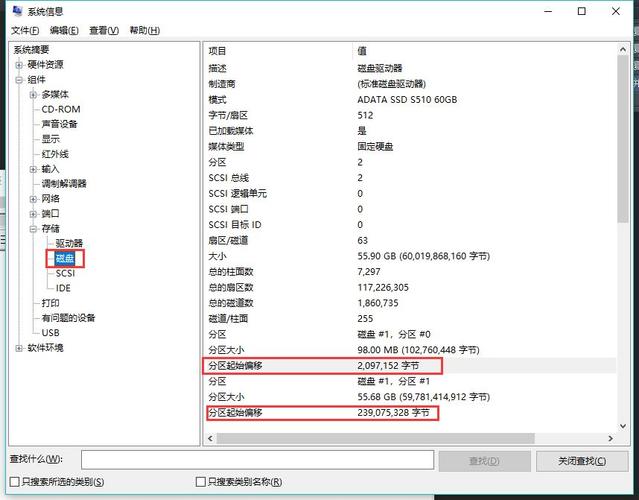Select 多媒体 label in the tree
Viewport: 639px width, 500px height.
pyautogui.click(x=55, y=95)
